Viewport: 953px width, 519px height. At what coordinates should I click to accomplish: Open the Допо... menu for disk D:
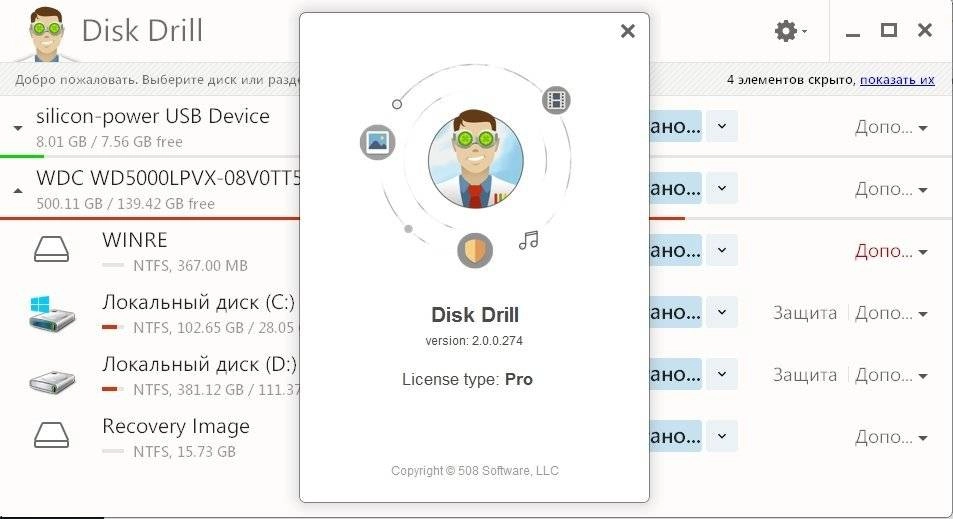891,375
